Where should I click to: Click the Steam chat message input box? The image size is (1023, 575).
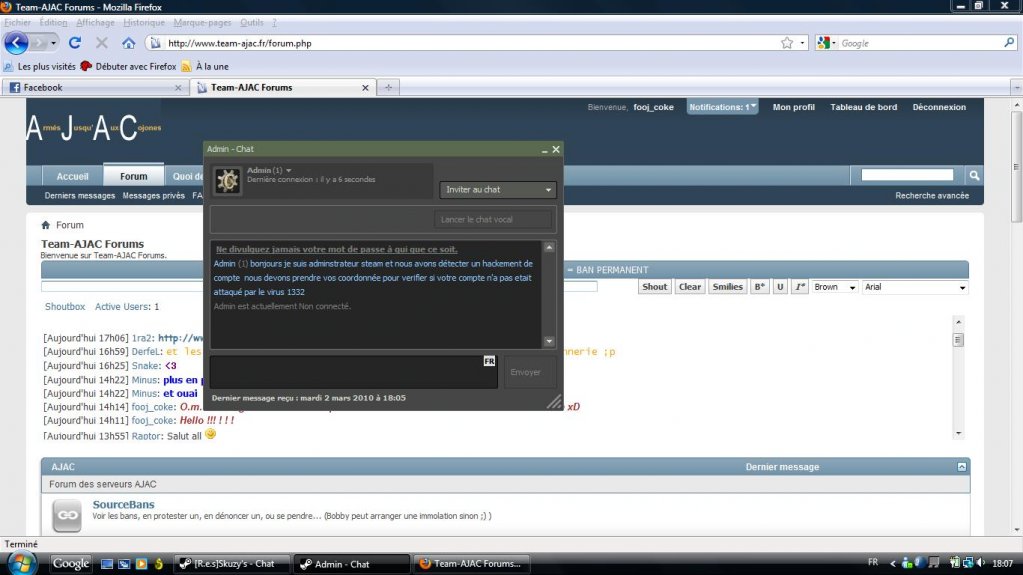coord(352,372)
